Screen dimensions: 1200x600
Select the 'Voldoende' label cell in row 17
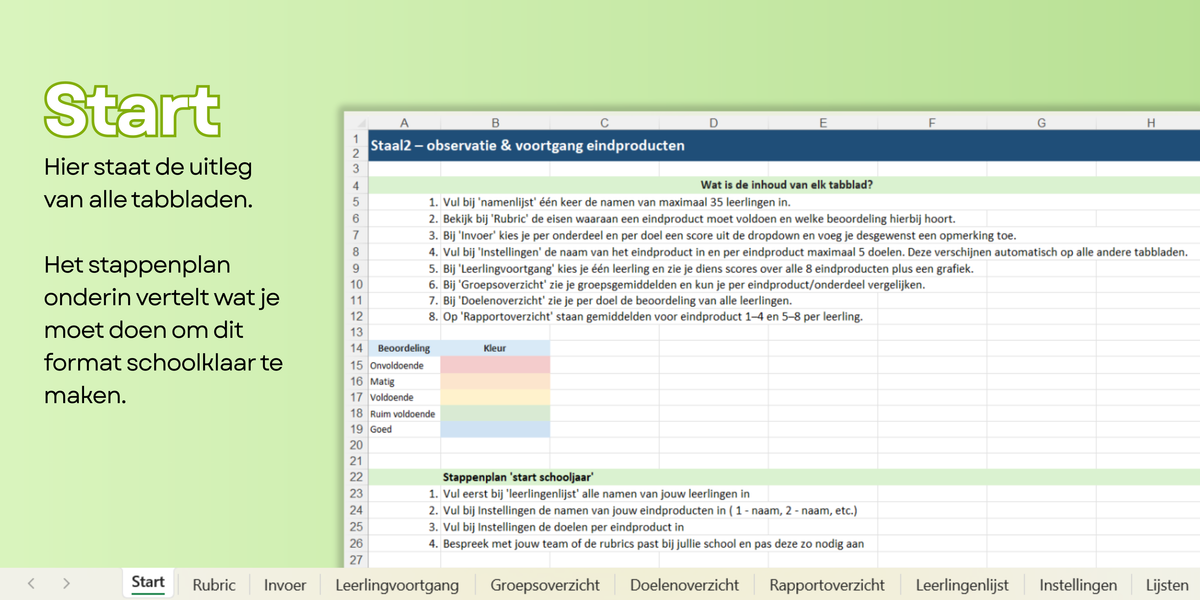coord(404,397)
